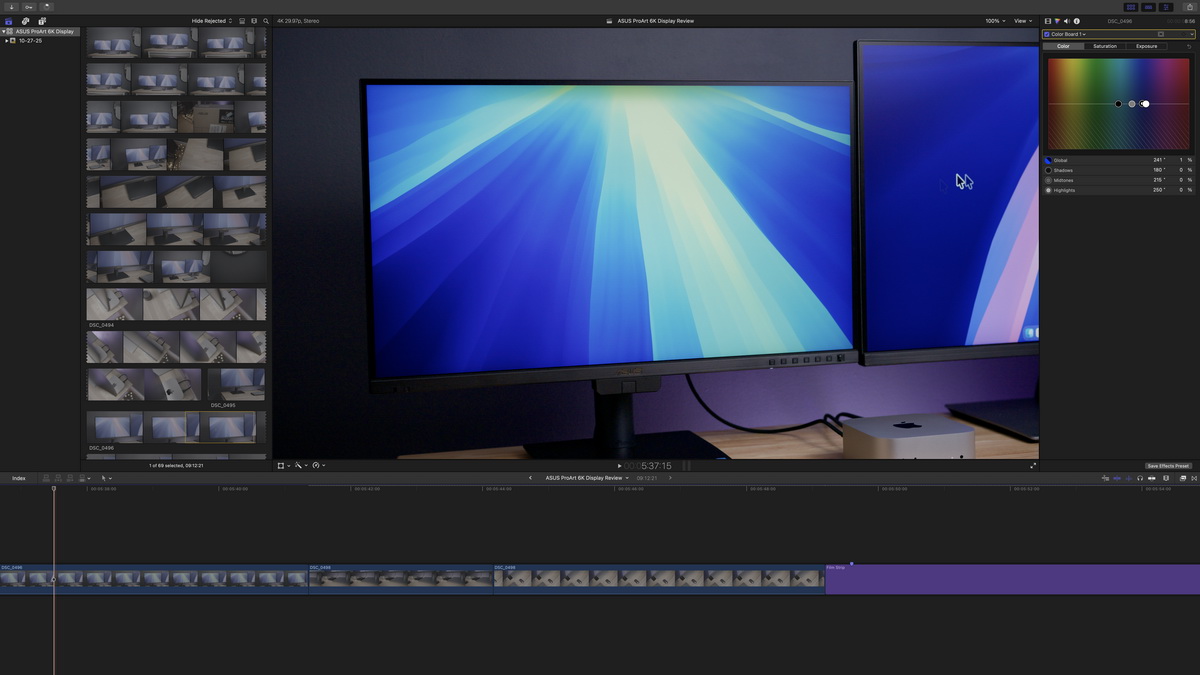Open the timeline Index panel
Image resolution: width=1200 pixels, height=675 pixels.
(18, 478)
